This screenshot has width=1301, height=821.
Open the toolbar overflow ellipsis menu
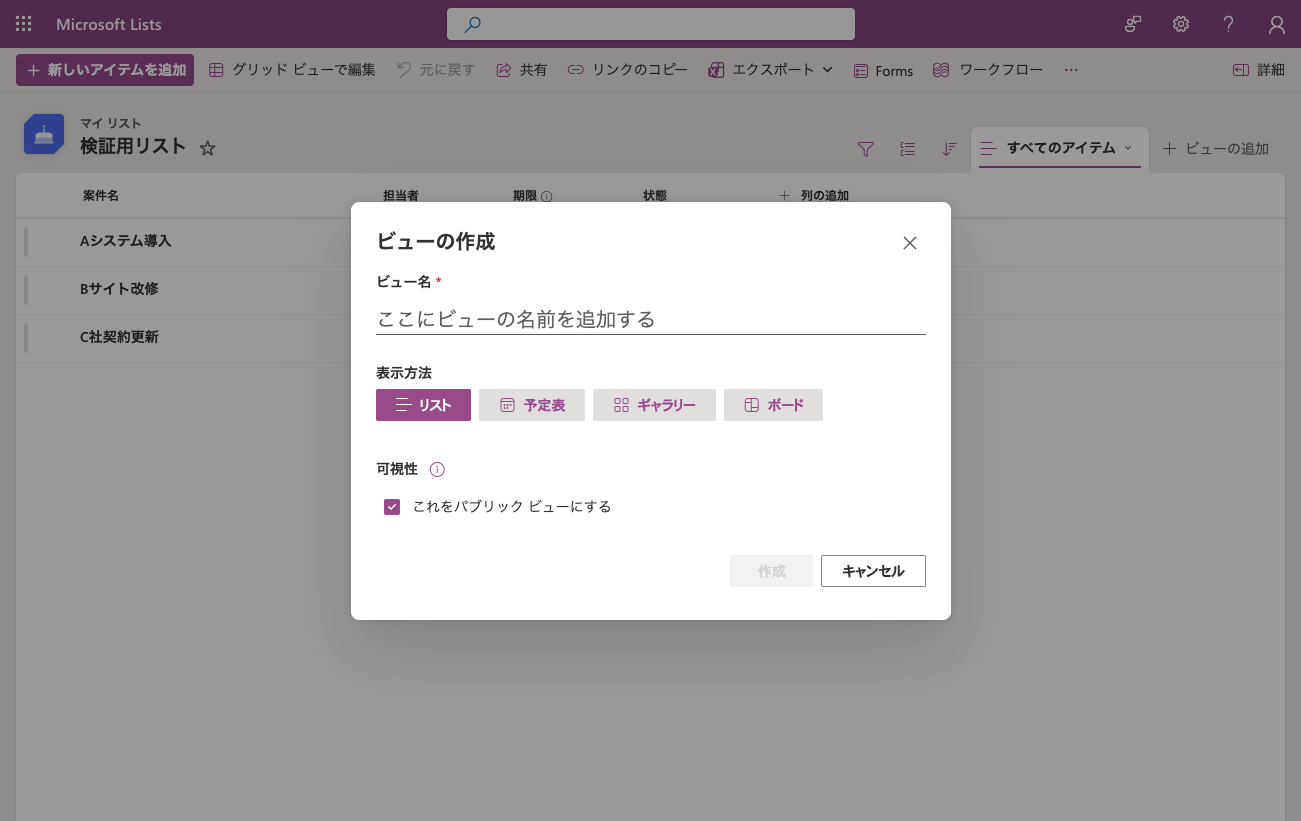(x=1071, y=70)
